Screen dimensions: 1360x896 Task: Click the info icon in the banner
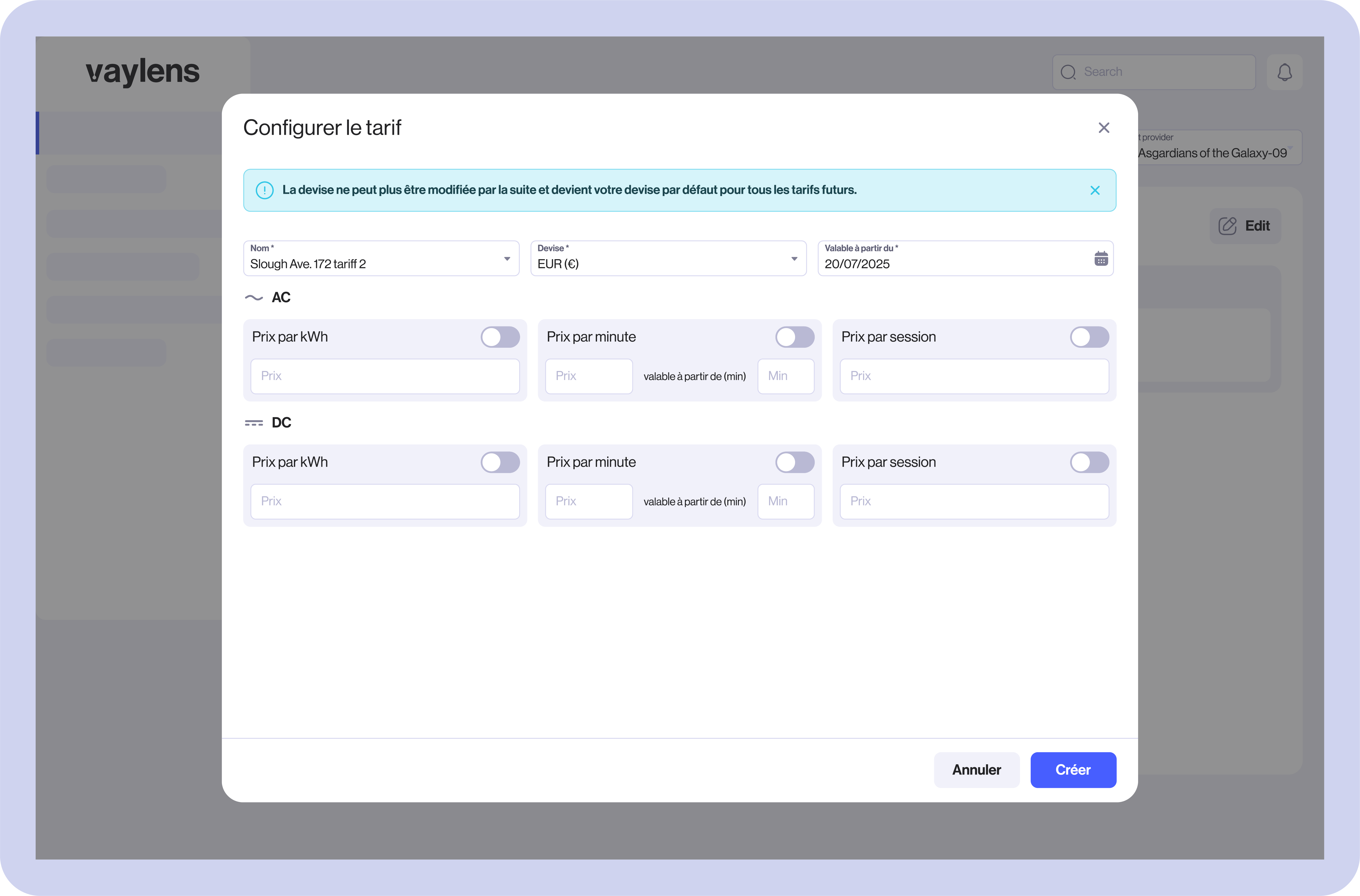point(265,190)
